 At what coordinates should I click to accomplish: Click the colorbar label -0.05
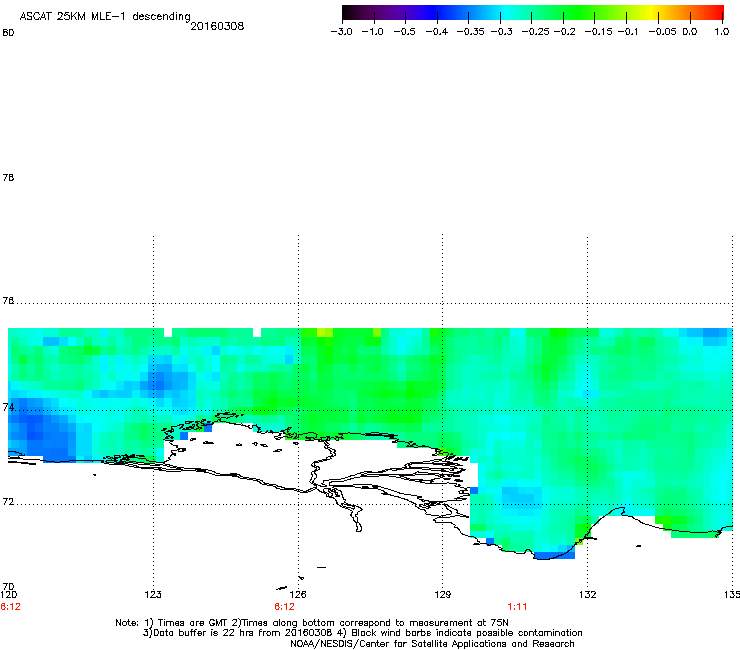pyautogui.click(x=662, y=32)
